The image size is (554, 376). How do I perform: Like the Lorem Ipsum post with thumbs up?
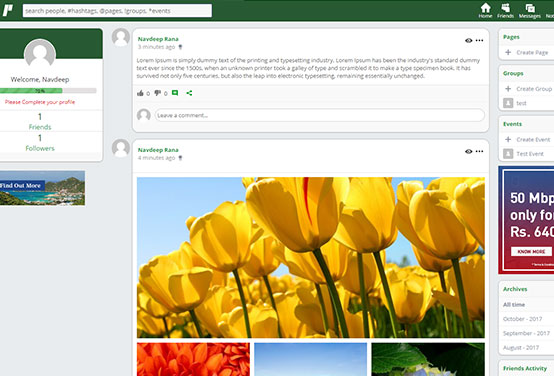click(140, 93)
